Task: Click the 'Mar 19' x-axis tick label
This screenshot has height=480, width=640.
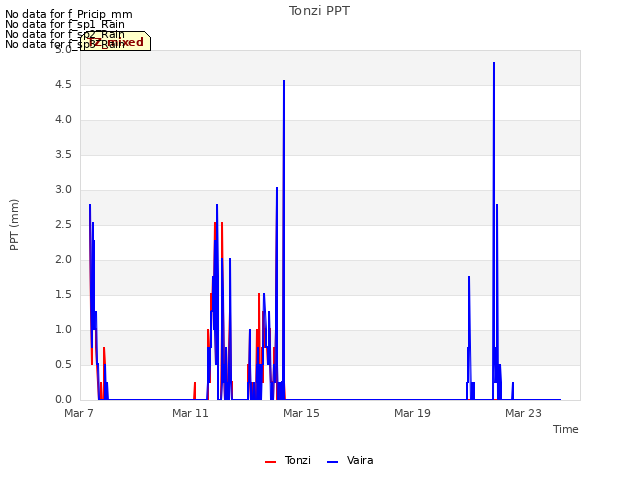Action: point(412,413)
